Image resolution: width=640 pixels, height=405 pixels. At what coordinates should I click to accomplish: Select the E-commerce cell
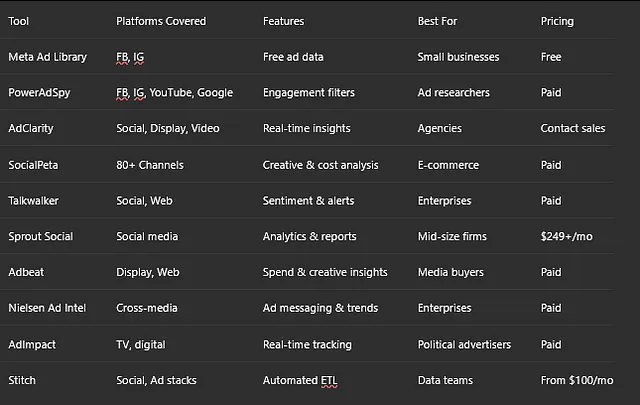tap(448, 165)
